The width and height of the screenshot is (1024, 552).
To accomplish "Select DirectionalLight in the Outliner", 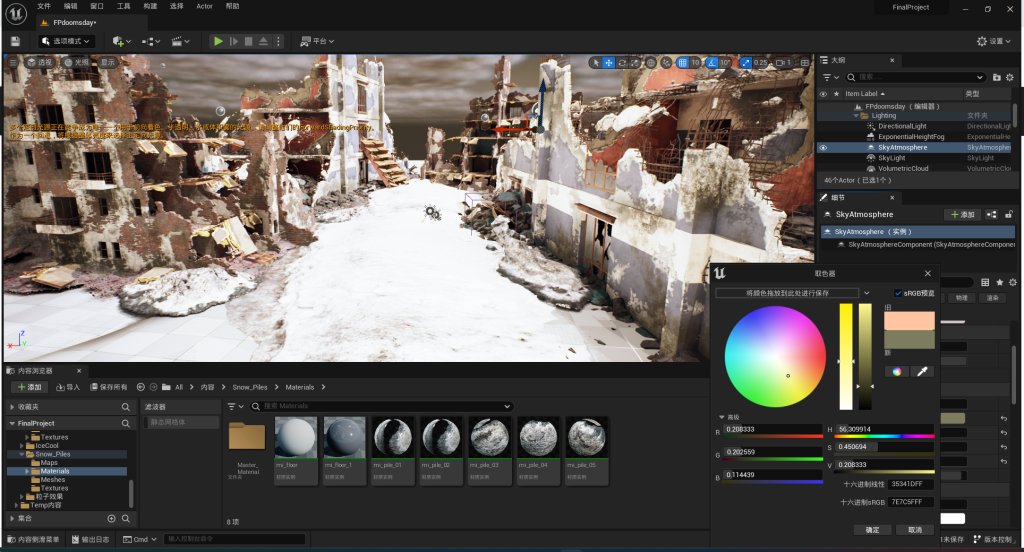I will pyautogui.click(x=902, y=126).
